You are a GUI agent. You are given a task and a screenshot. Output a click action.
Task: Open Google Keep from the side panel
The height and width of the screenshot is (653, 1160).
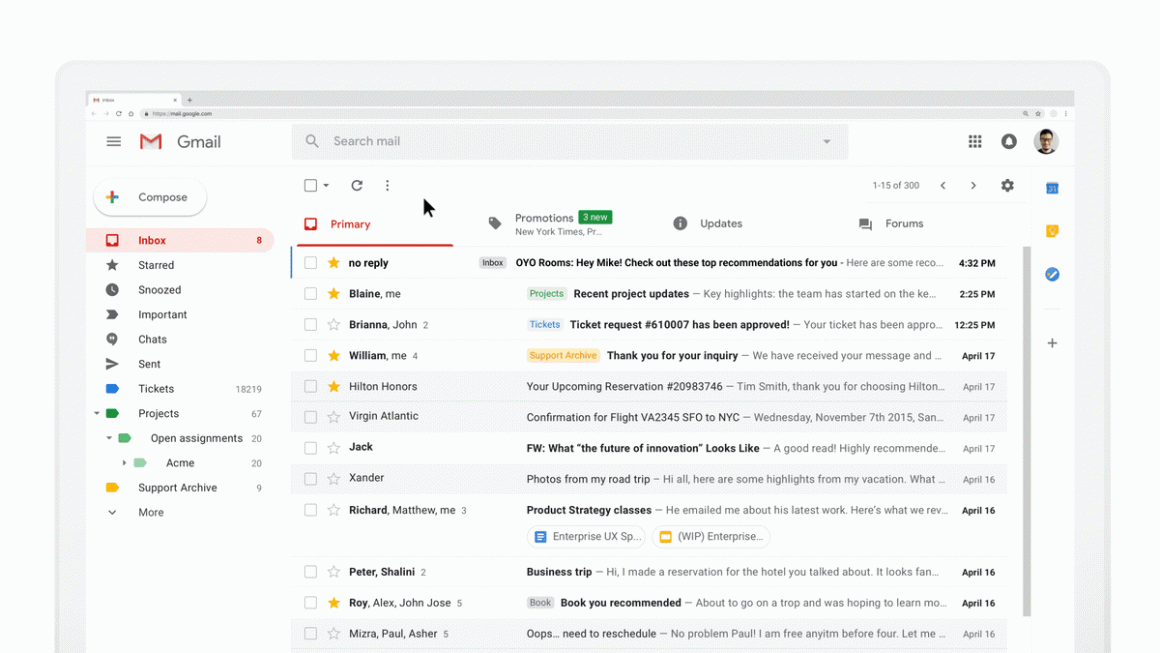pos(1052,231)
